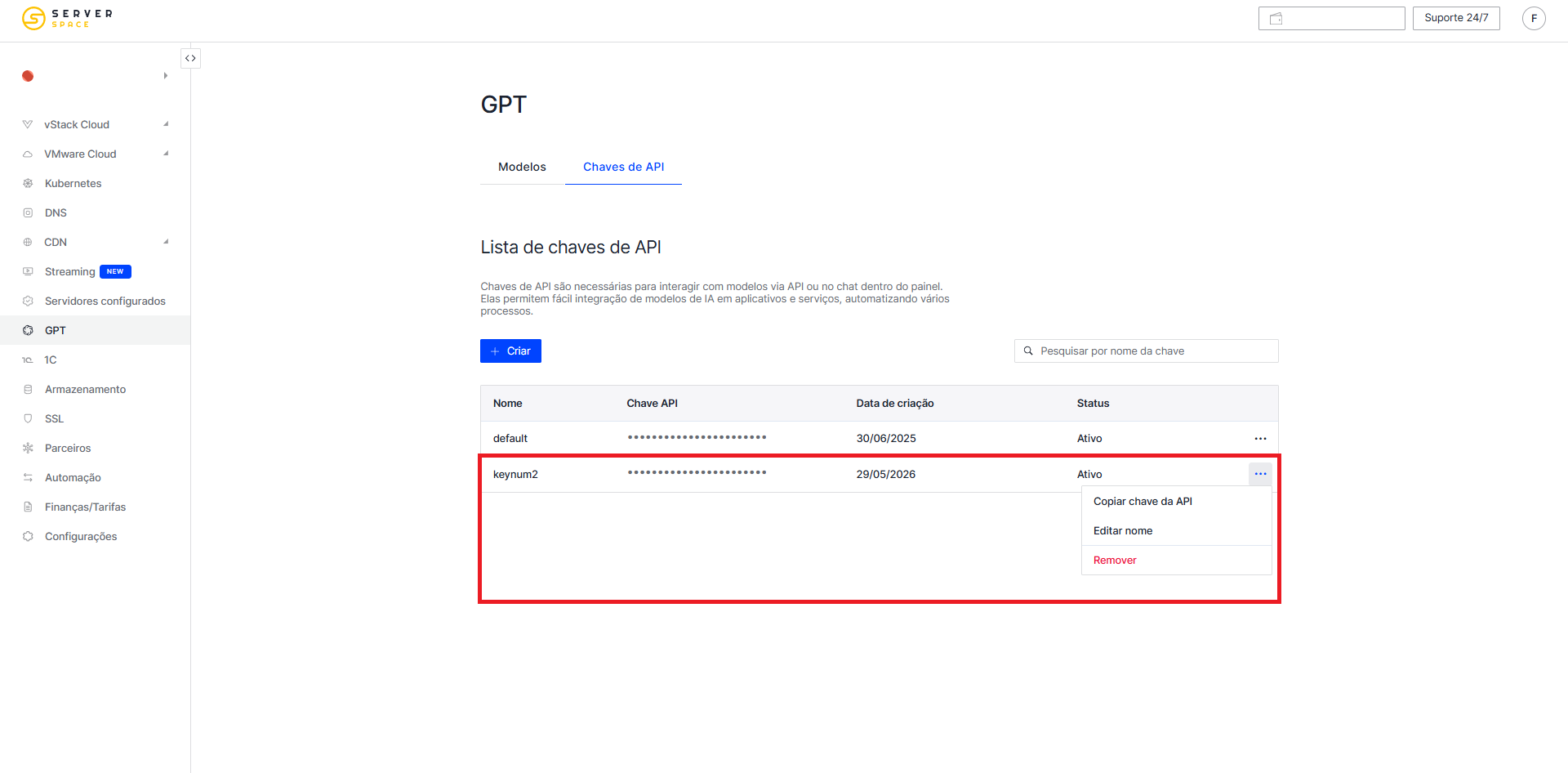The height and width of the screenshot is (773, 1568).
Task: Focus the key name search field
Action: click(1146, 351)
